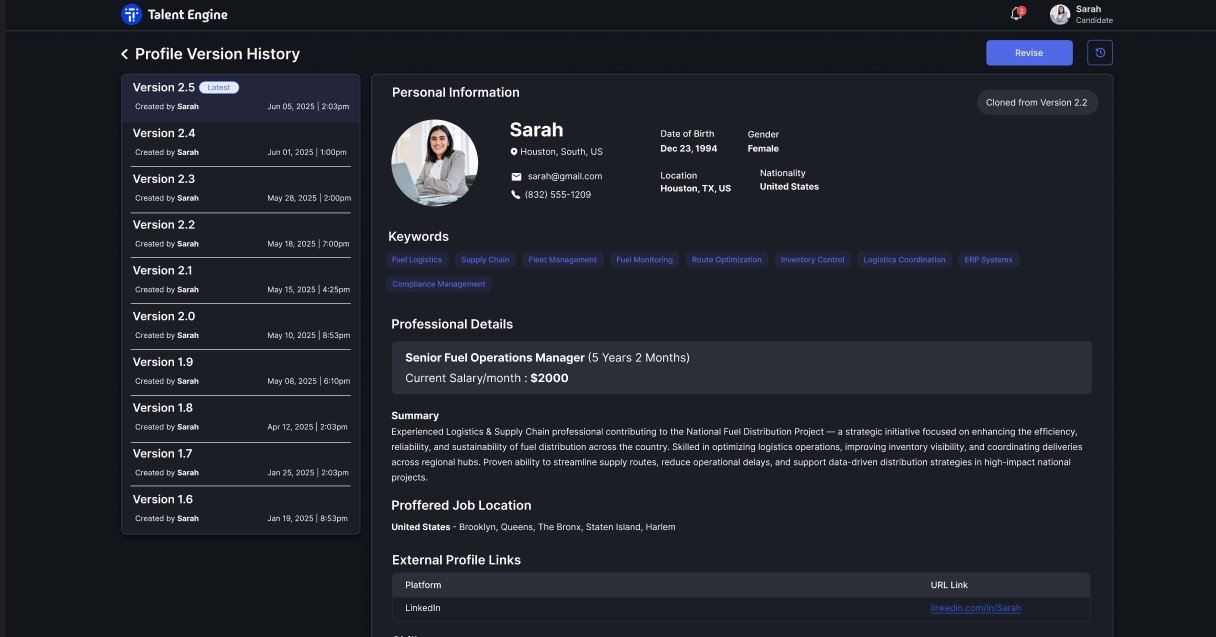Click the Talent Engine logo icon
This screenshot has width=1216, height=637.
[132, 14]
